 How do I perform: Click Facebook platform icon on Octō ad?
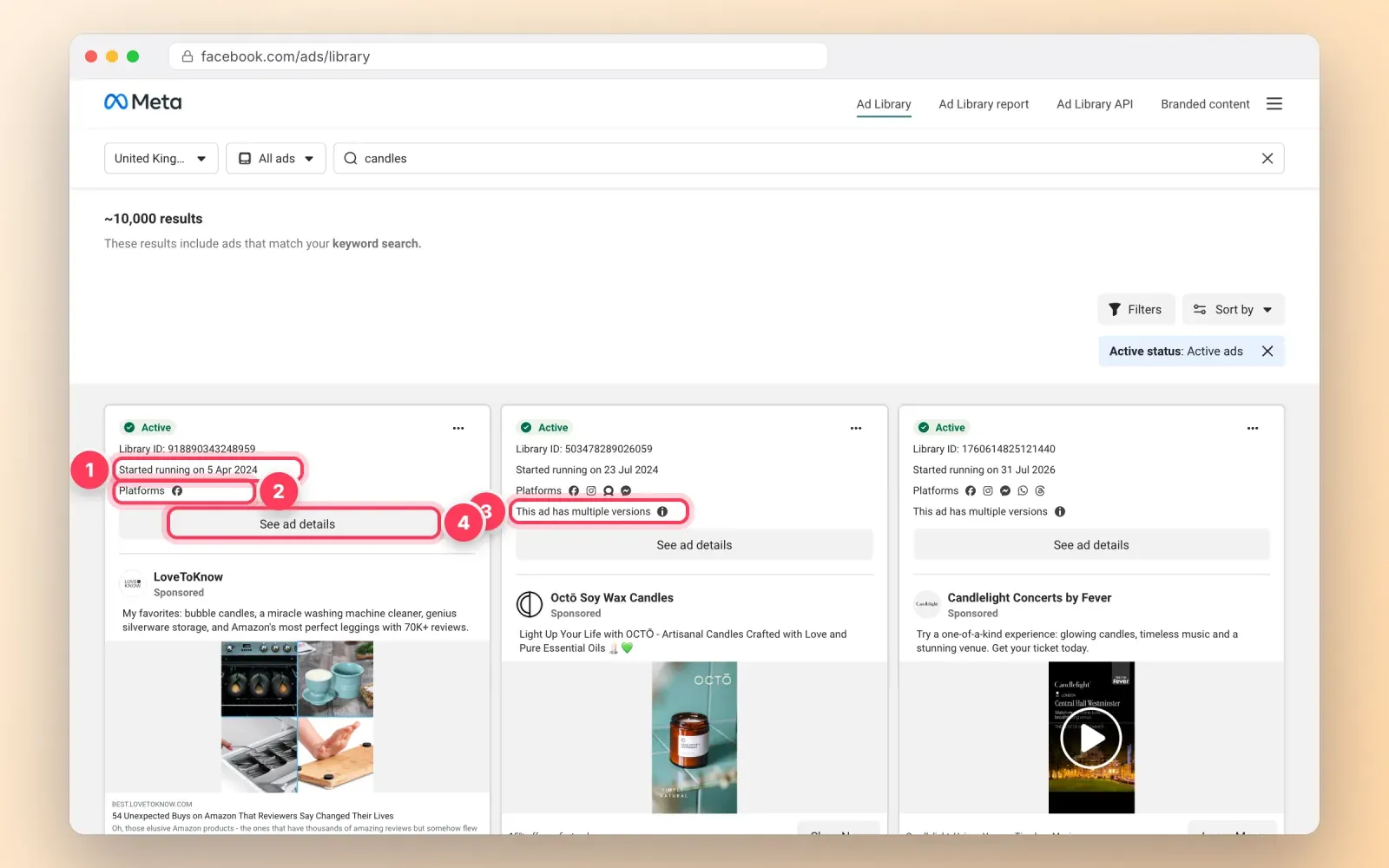[x=574, y=490]
